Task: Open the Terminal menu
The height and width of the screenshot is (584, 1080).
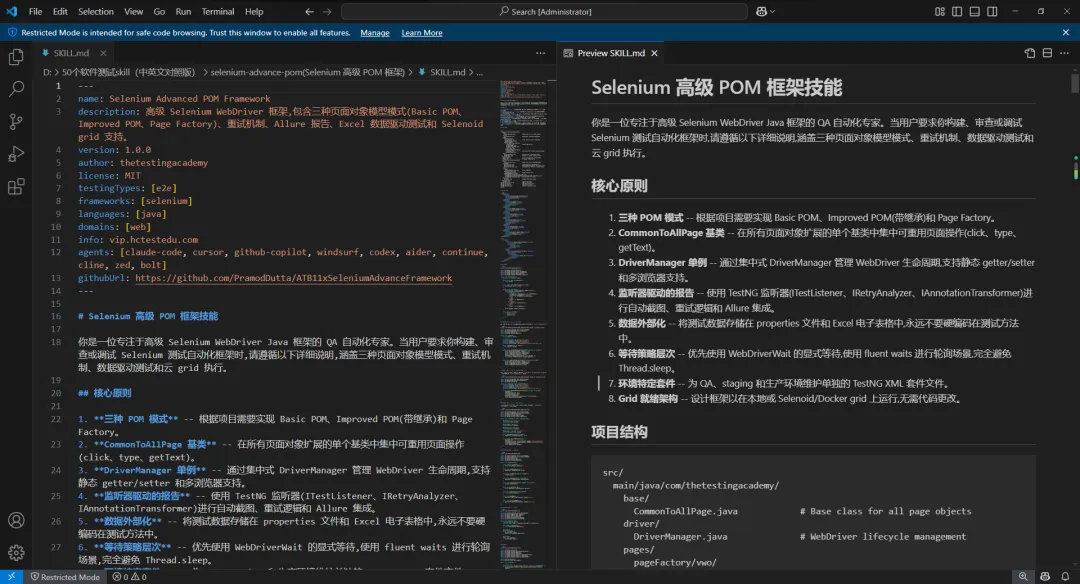Action: (218, 12)
